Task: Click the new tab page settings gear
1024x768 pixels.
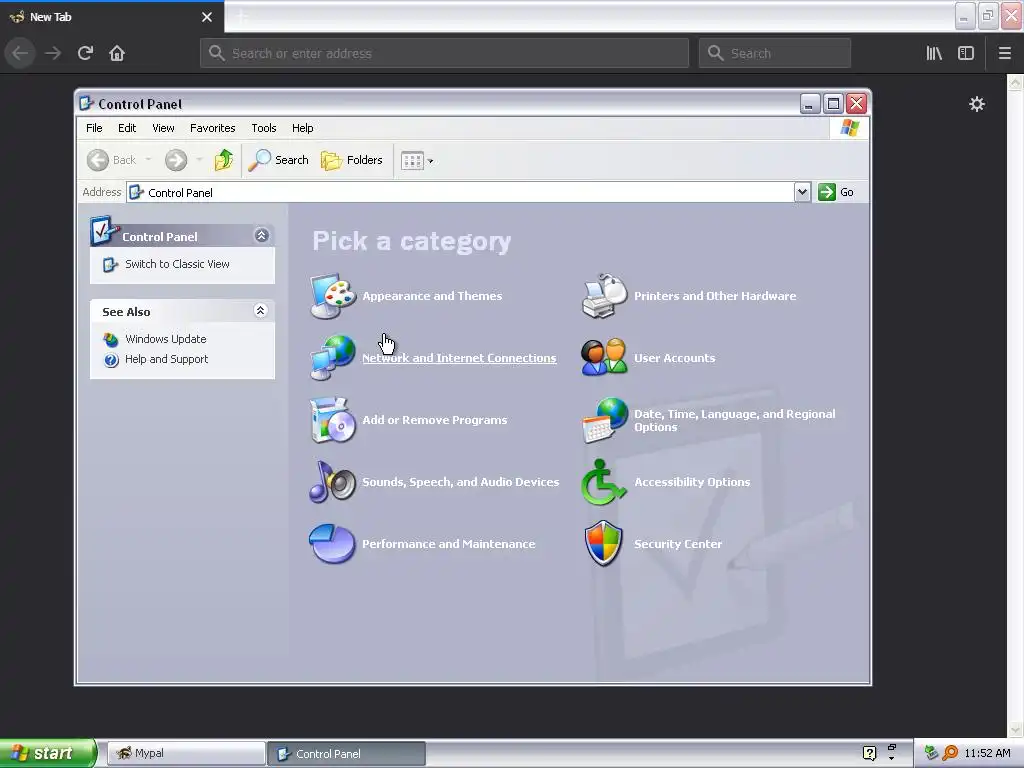Action: pyautogui.click(x=977, y=104)
